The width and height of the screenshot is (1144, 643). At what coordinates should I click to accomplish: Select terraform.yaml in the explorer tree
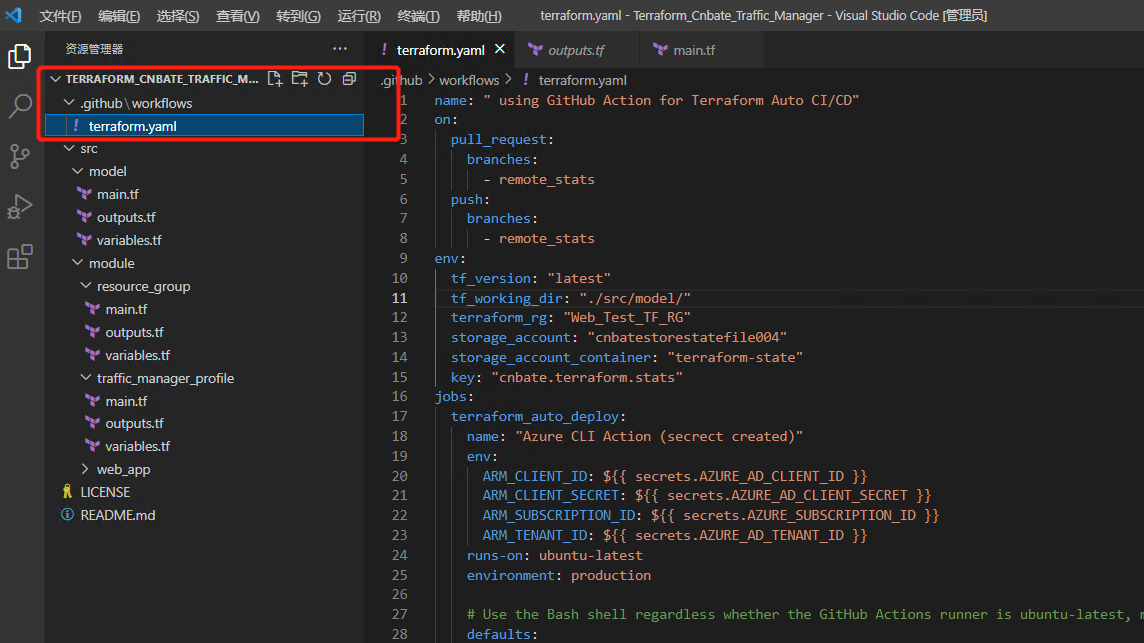204,126
